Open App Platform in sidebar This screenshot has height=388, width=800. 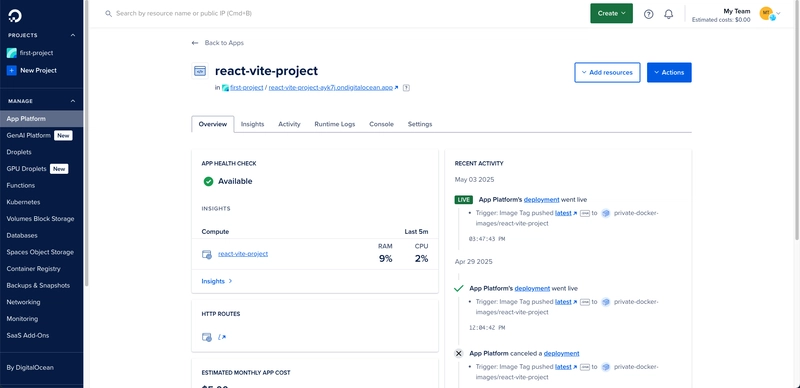(x=41, y=119)
